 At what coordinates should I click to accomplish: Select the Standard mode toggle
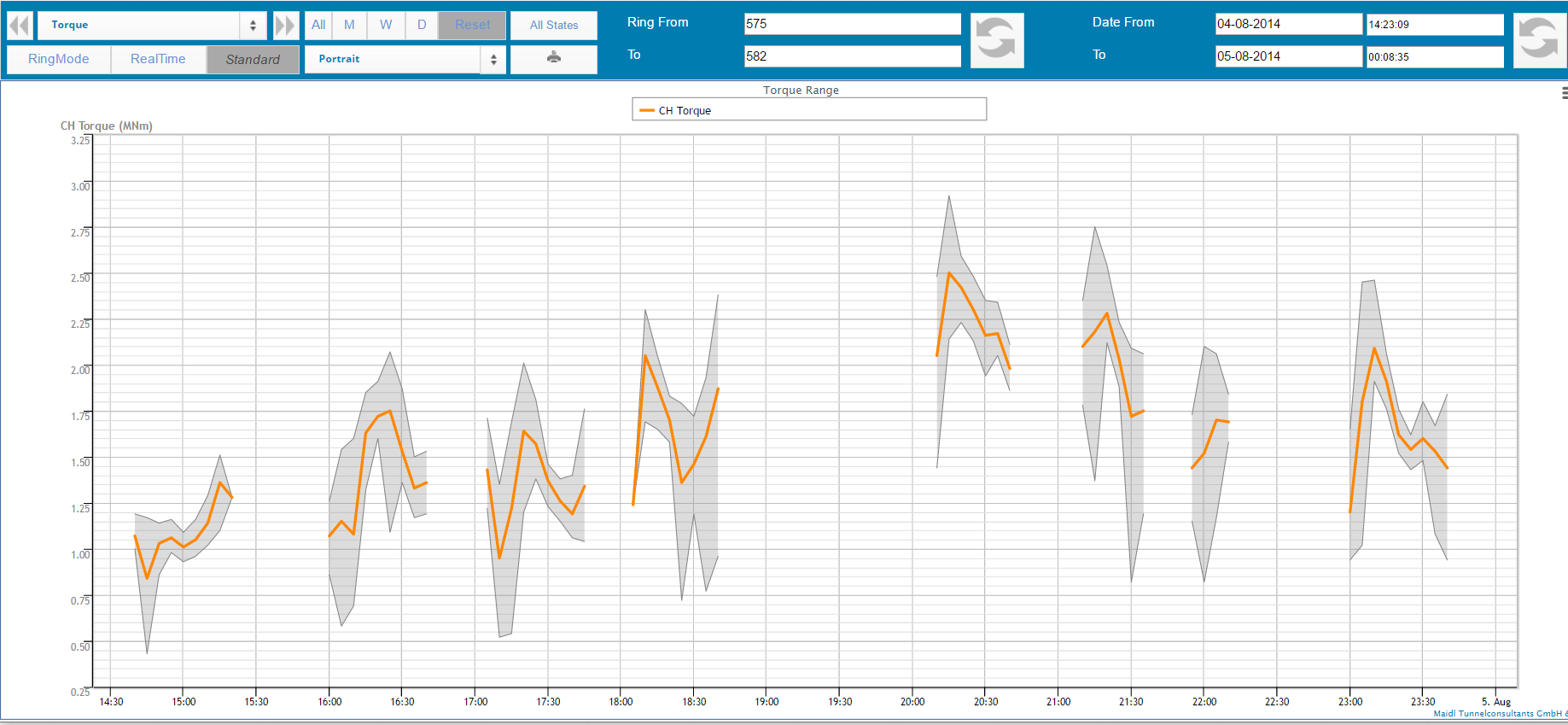coord(253,59)
